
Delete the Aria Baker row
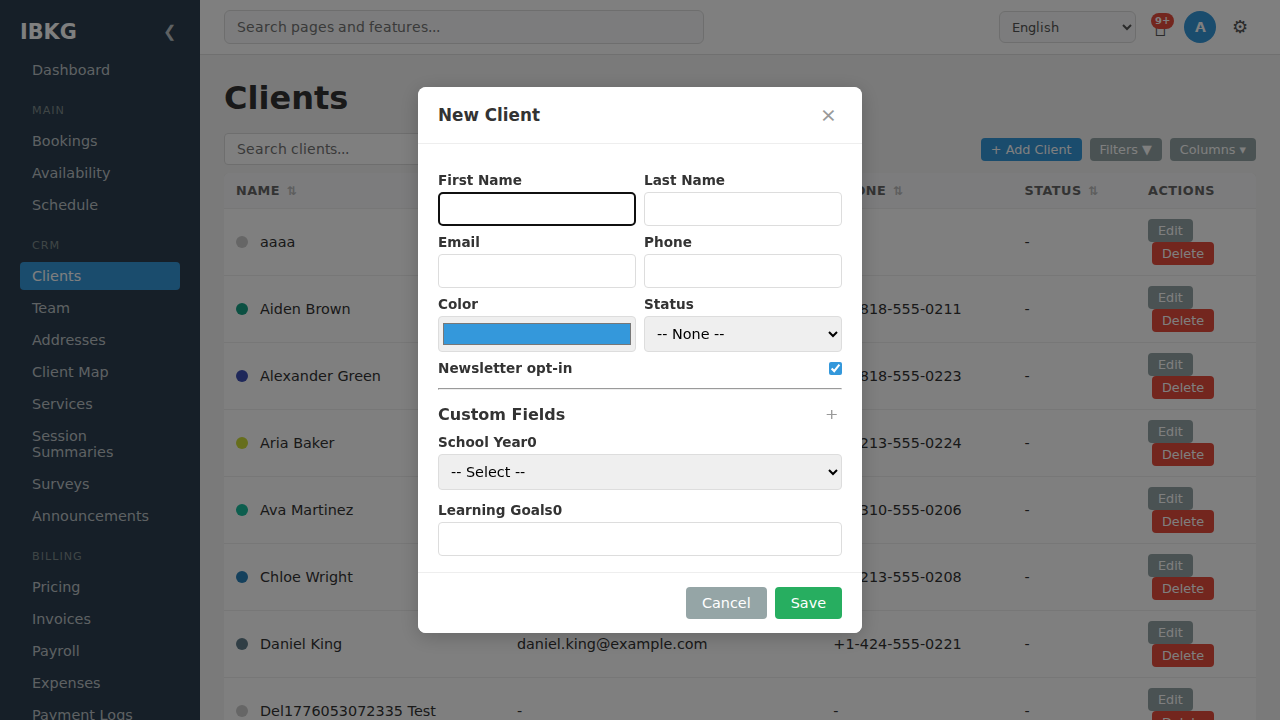tap(1183, 455)
